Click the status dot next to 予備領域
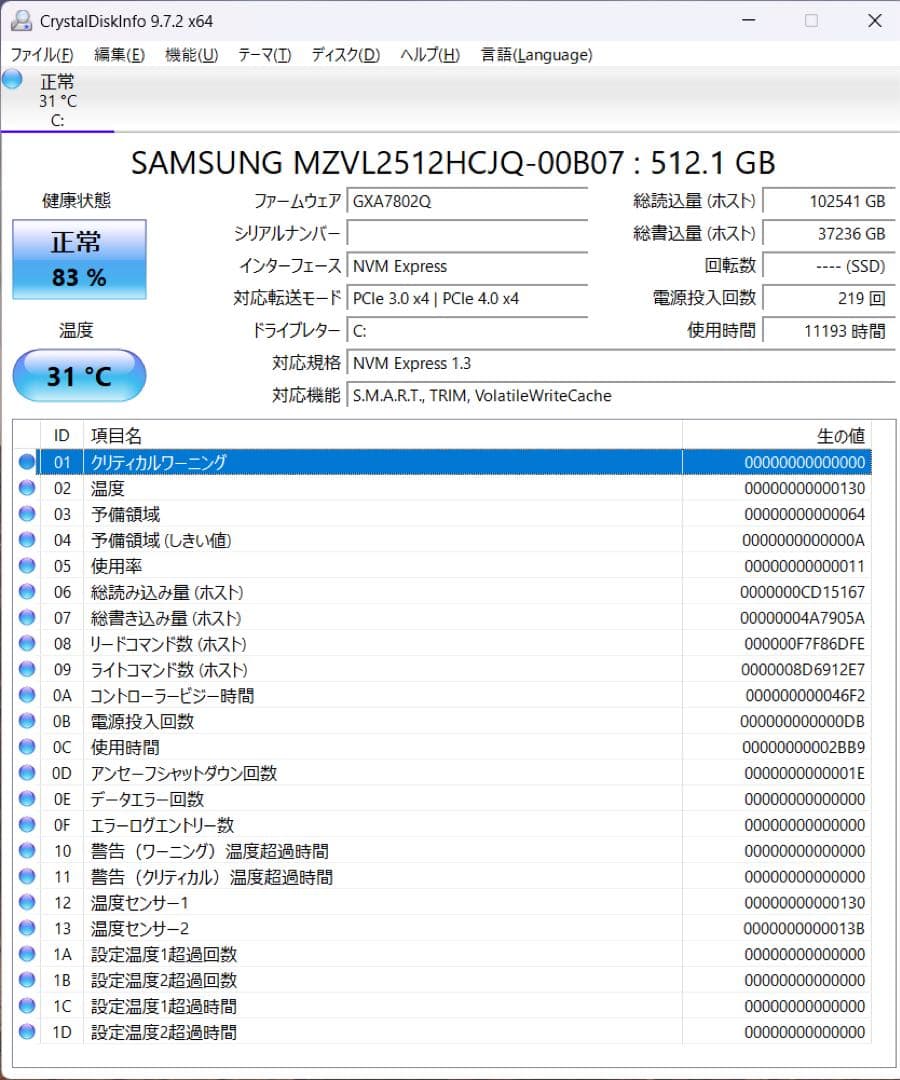Image resolution: width=900 pixels, height=1080 pixels. click(25, 514)
